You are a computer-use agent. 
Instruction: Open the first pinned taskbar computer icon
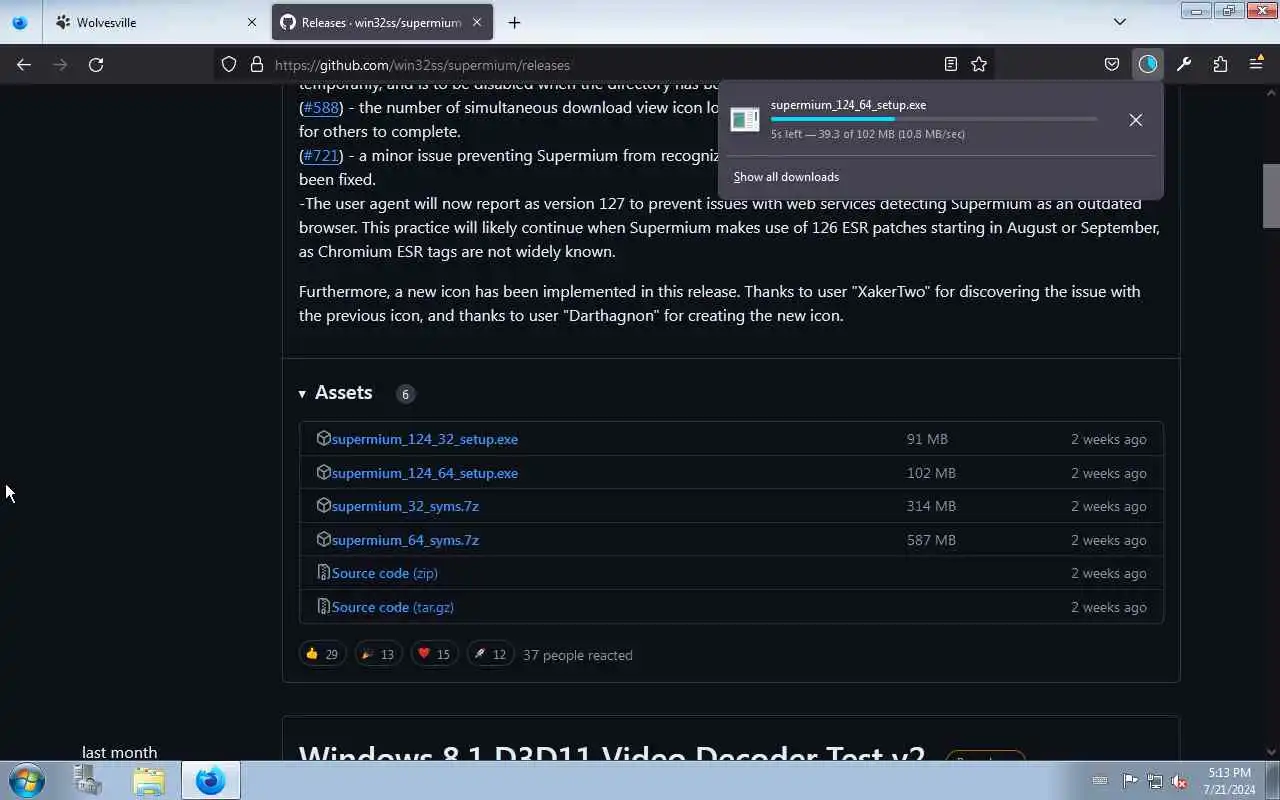(88, 780)
